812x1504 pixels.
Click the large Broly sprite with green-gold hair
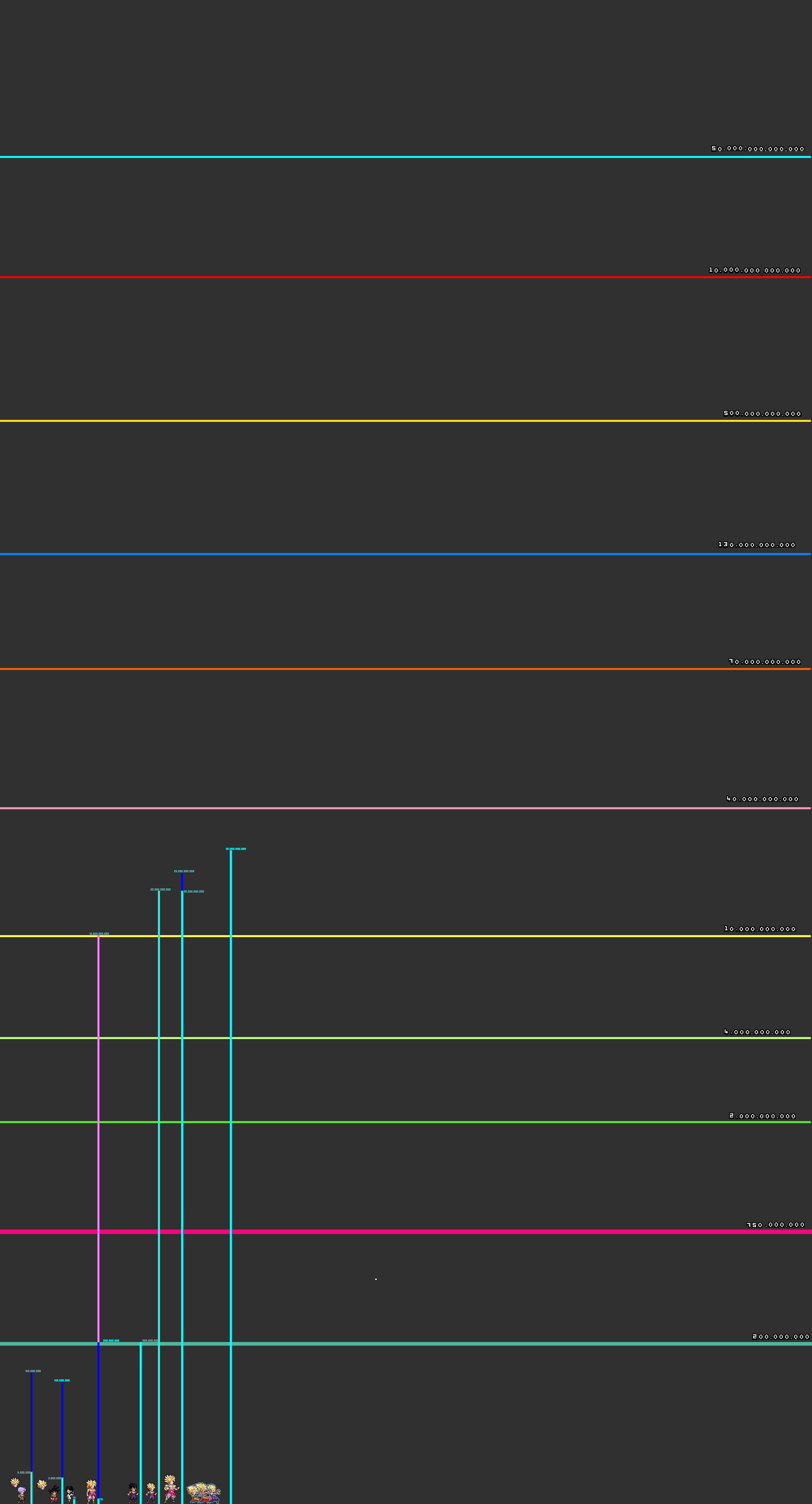point(171,1488)
